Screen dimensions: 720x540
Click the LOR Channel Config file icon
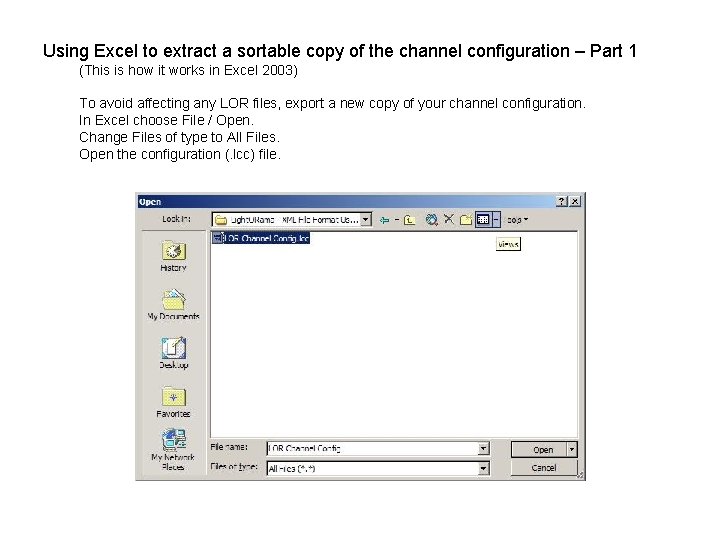click(217, 238)
